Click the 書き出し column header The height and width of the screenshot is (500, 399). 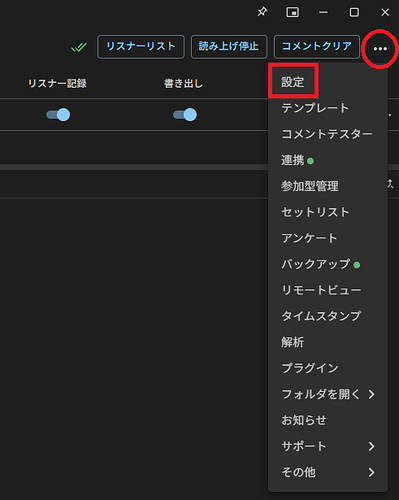pos(183,83)
